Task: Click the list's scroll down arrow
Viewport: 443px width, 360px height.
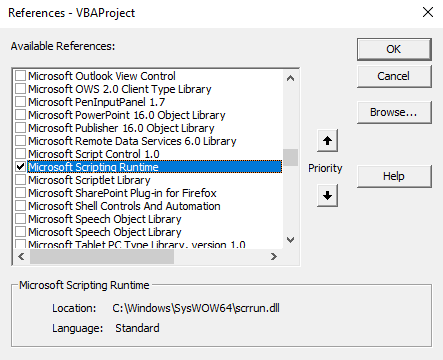Action: (x=290, y=240)
